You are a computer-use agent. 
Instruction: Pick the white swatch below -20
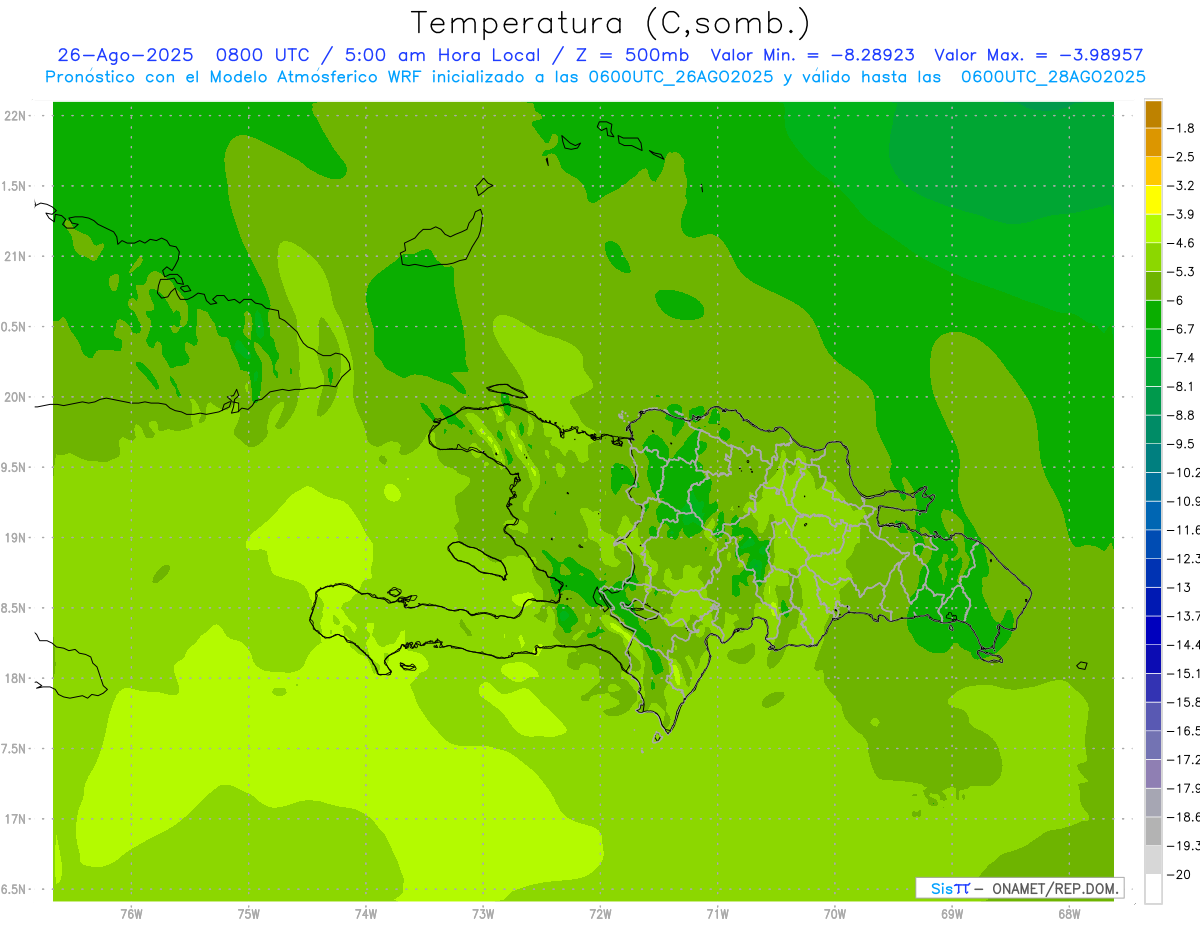pos(1153,889)
